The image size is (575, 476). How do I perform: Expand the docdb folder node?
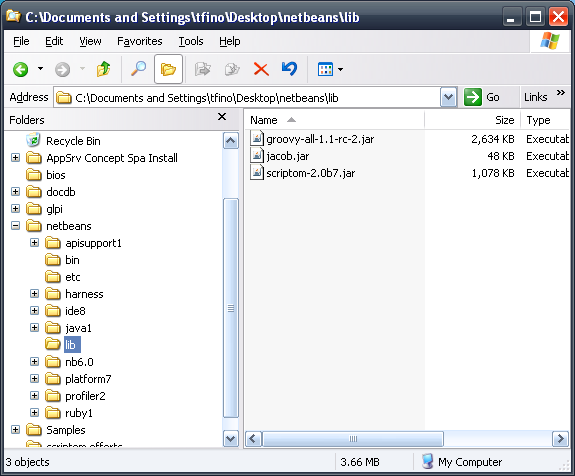click(15, 191)
